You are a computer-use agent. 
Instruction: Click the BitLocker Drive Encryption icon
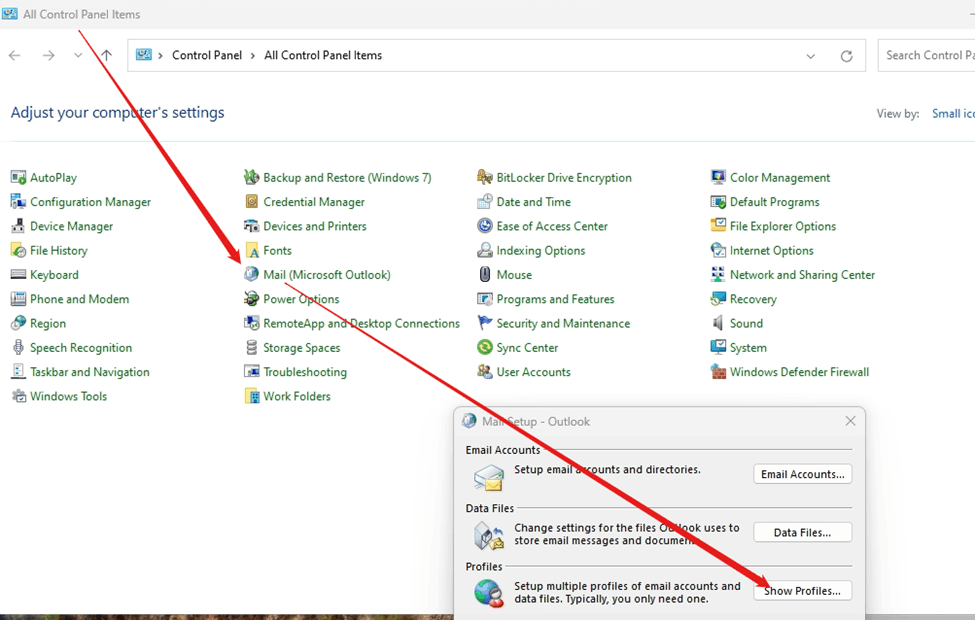tap(485, 178)
